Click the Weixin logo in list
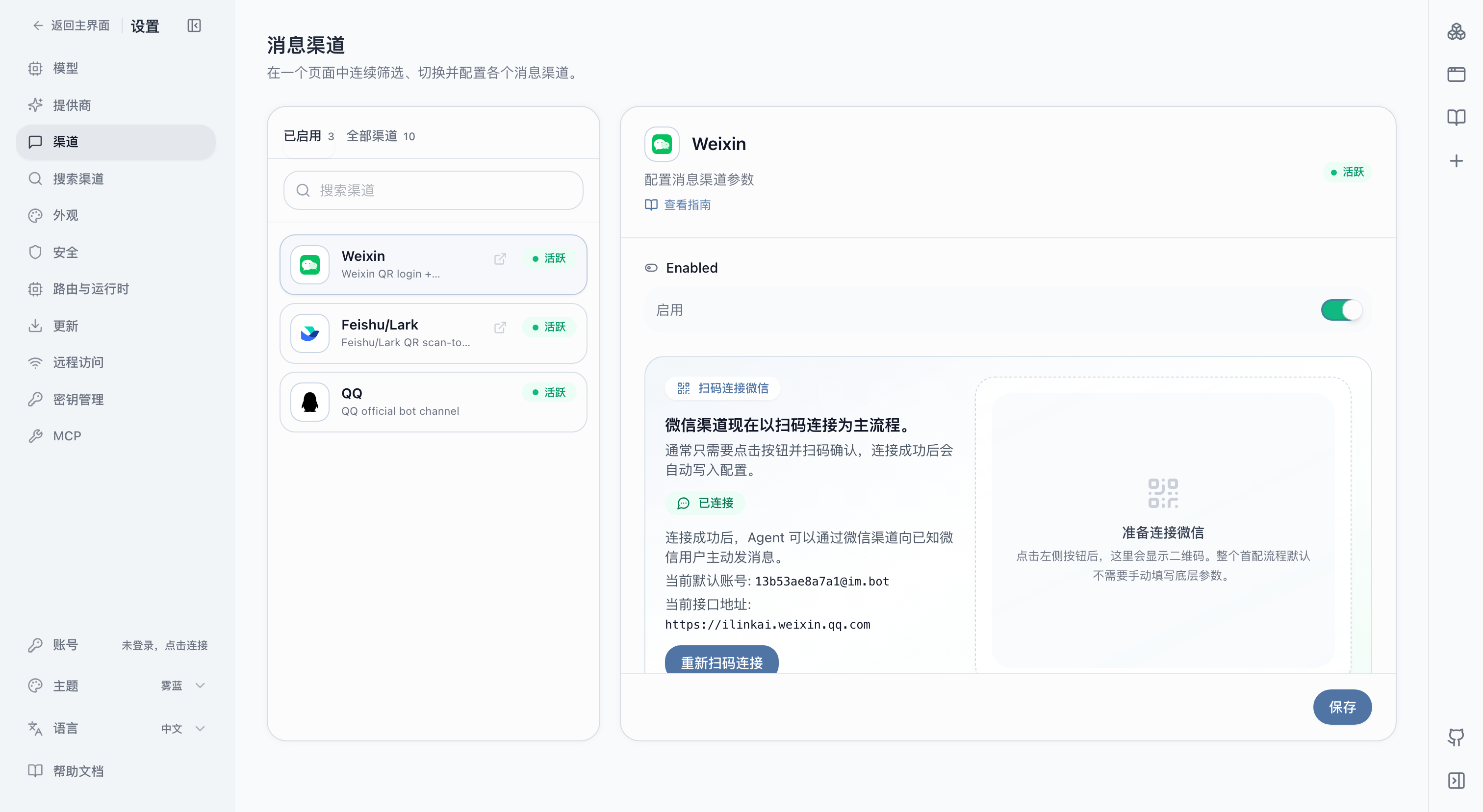 click(310, 265)
